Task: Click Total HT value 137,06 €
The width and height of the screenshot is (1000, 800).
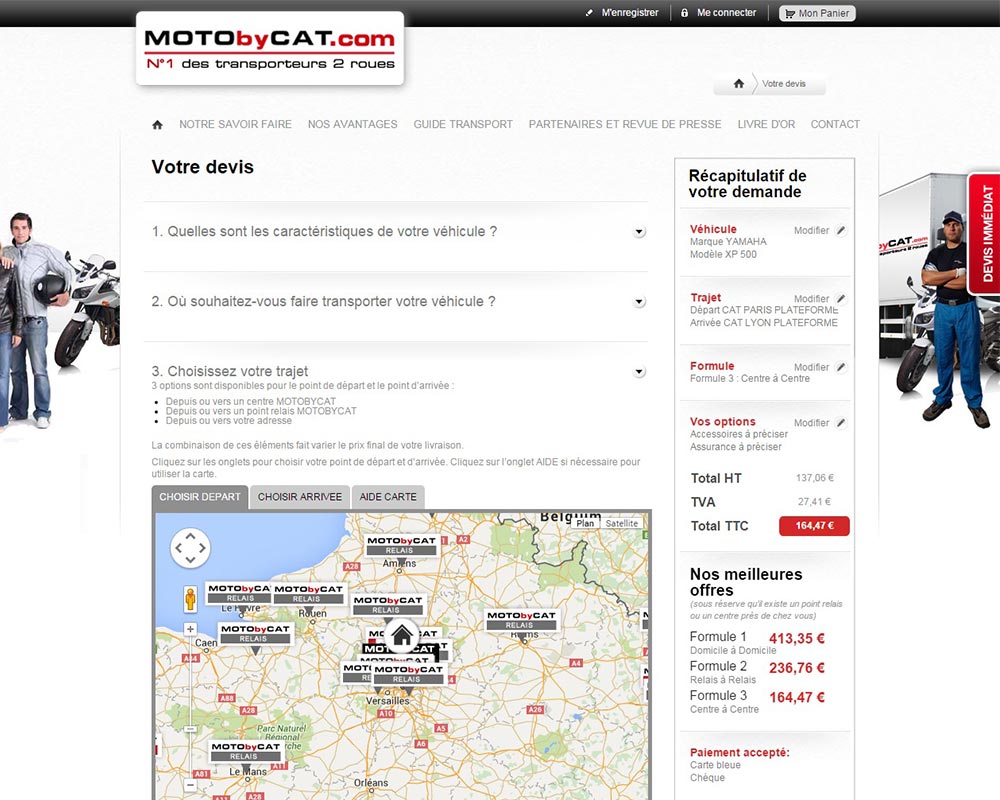Action: (x=814, y=478)
